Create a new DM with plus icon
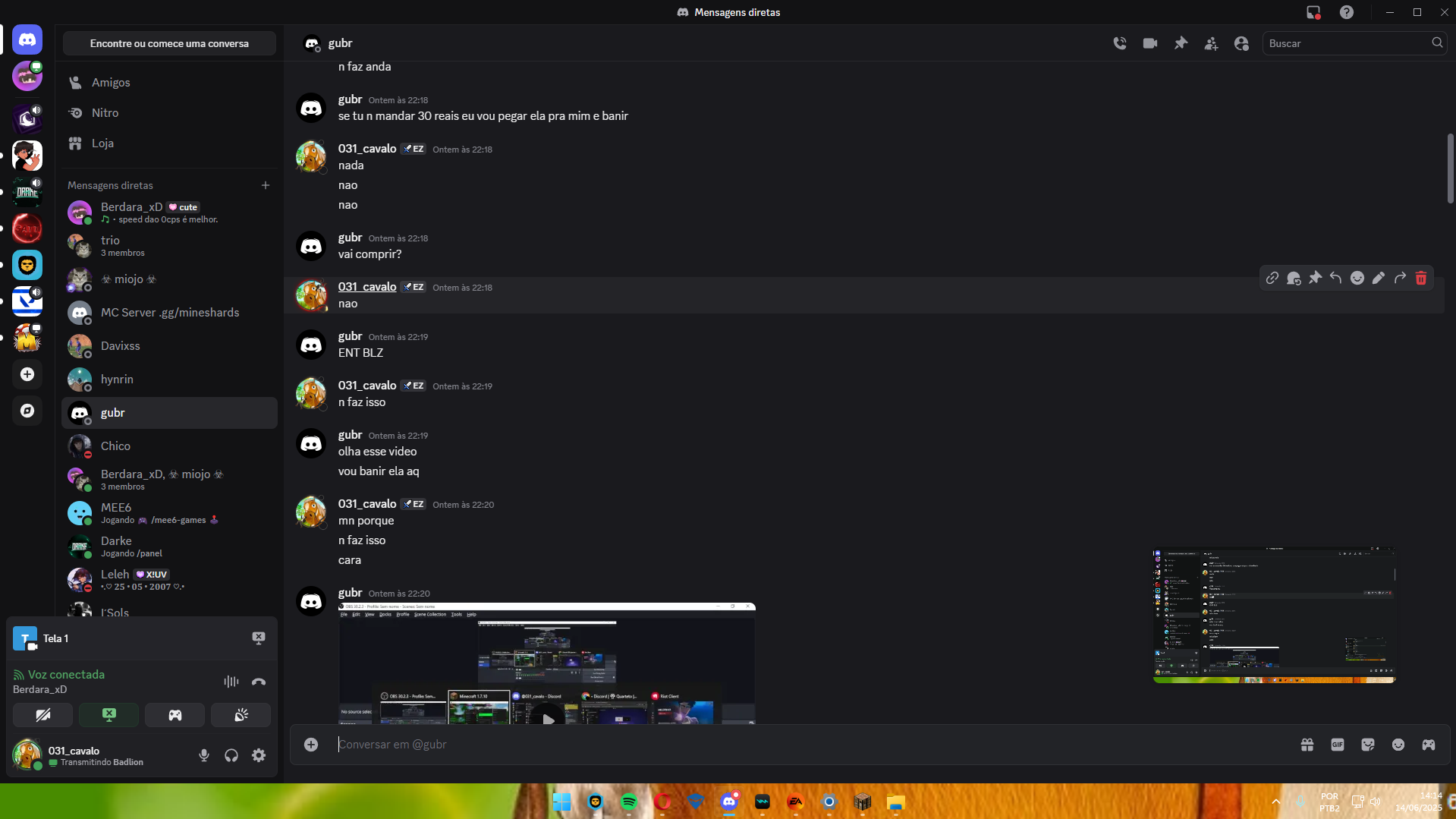This screenshot has width=1456, height=819. pyautogui.click(x=266, y=185)
